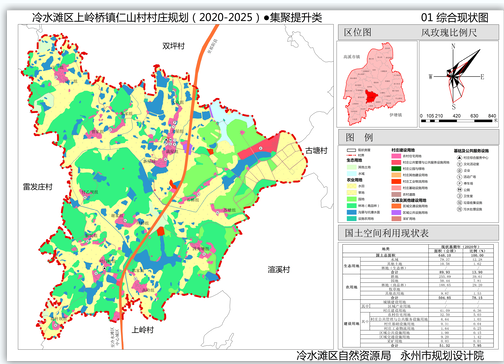Click the red dashed boundary line legend symbol
504x364 pixels.
coord(351,155)
